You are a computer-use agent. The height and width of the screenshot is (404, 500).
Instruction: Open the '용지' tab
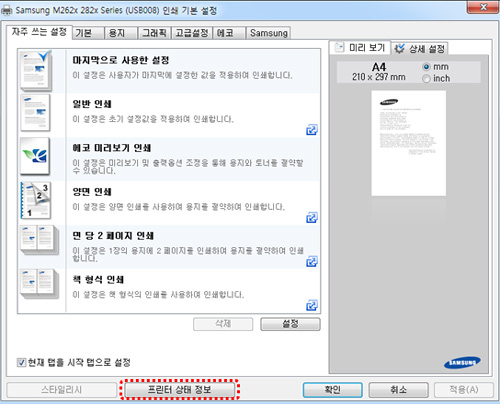(121, 33)
